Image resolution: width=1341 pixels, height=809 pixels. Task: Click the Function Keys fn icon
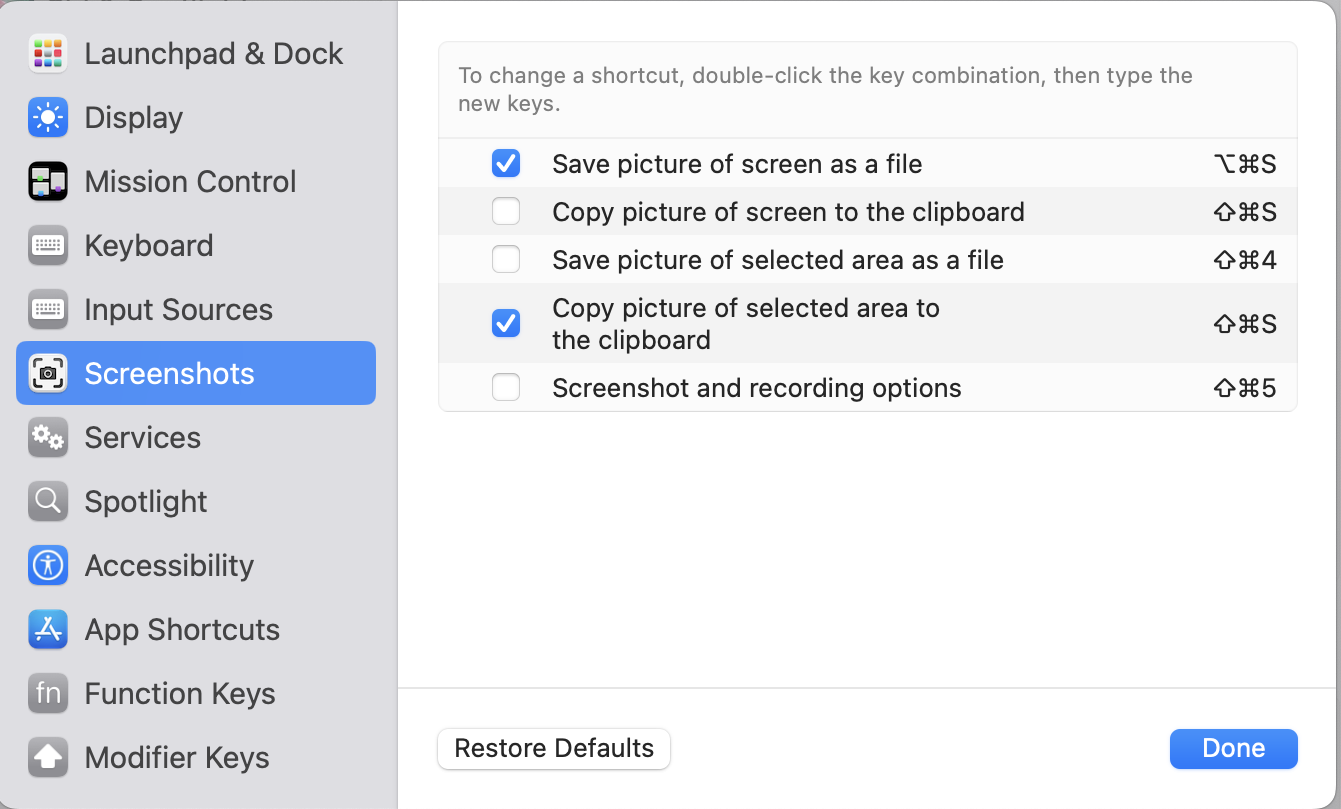[x=48, y=694]
